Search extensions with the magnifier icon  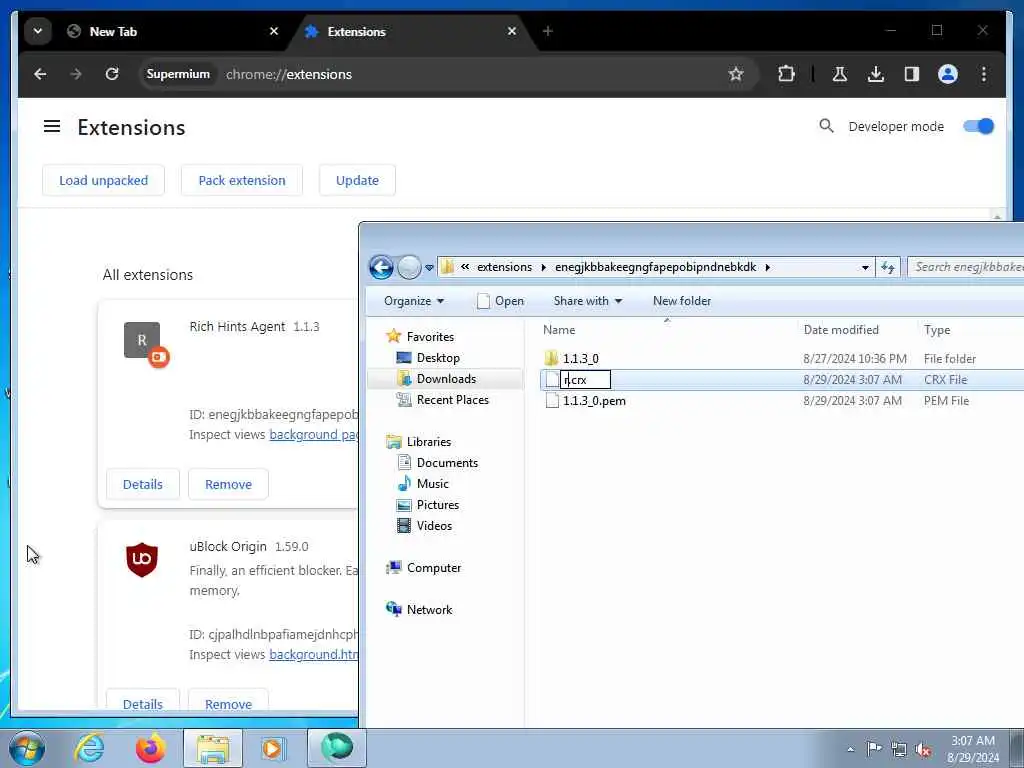[x=826, y=126]
